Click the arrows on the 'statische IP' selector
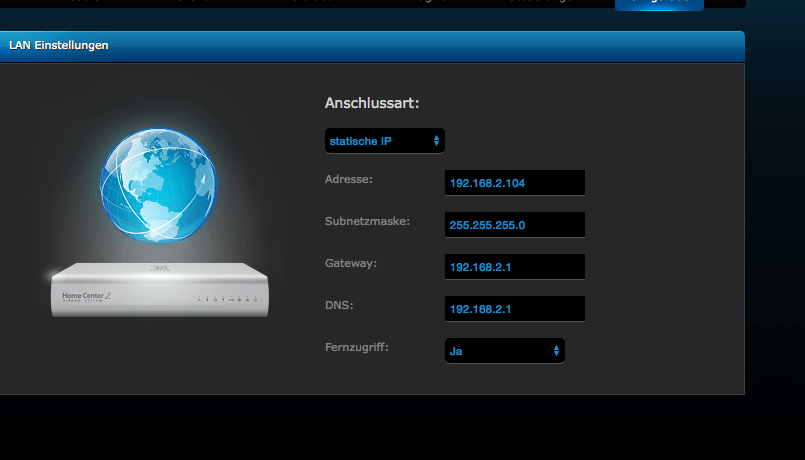The width and height of the screenshot is (805, 460). (436, 141)
